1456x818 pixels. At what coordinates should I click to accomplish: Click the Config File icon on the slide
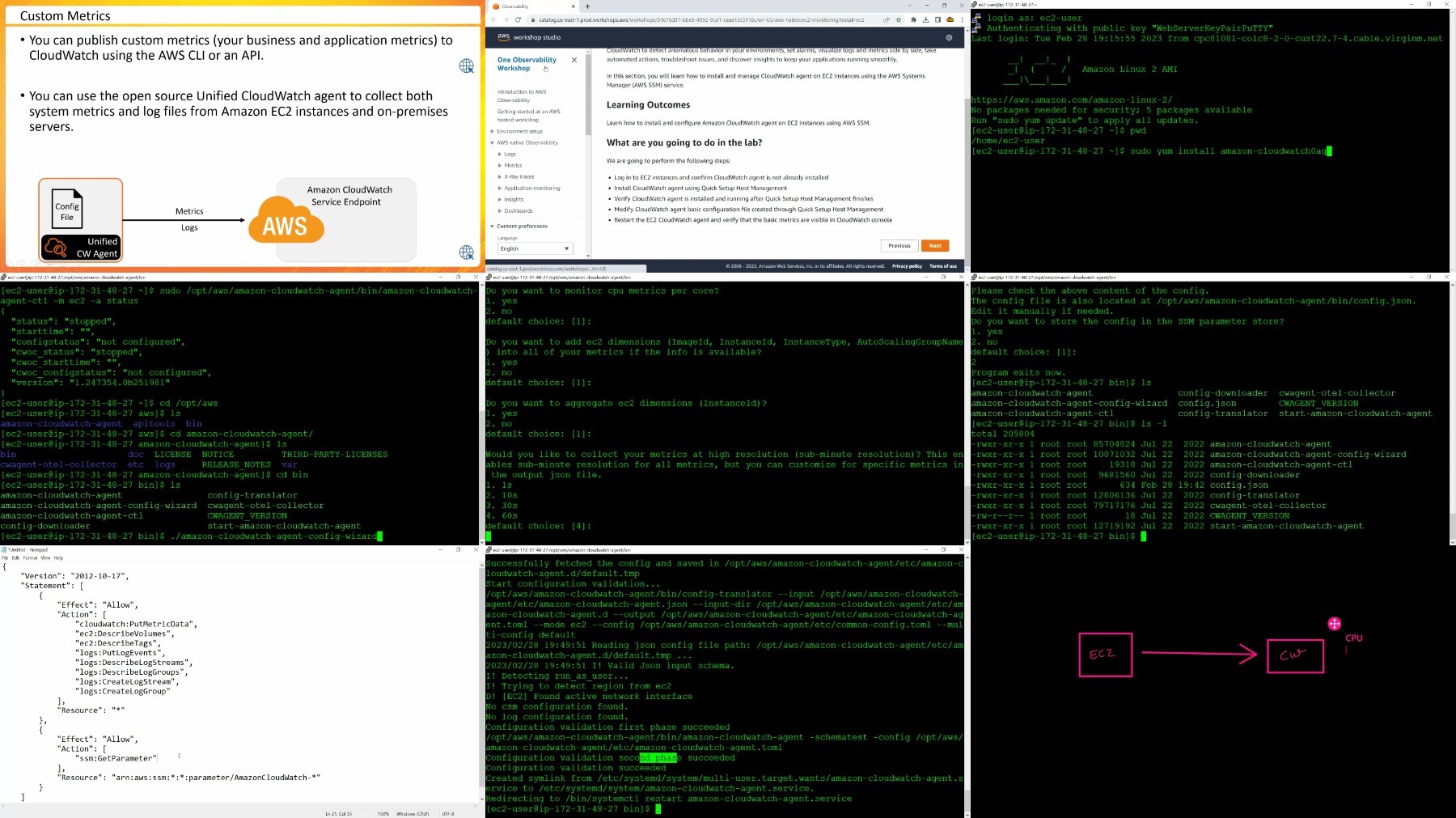67,210
